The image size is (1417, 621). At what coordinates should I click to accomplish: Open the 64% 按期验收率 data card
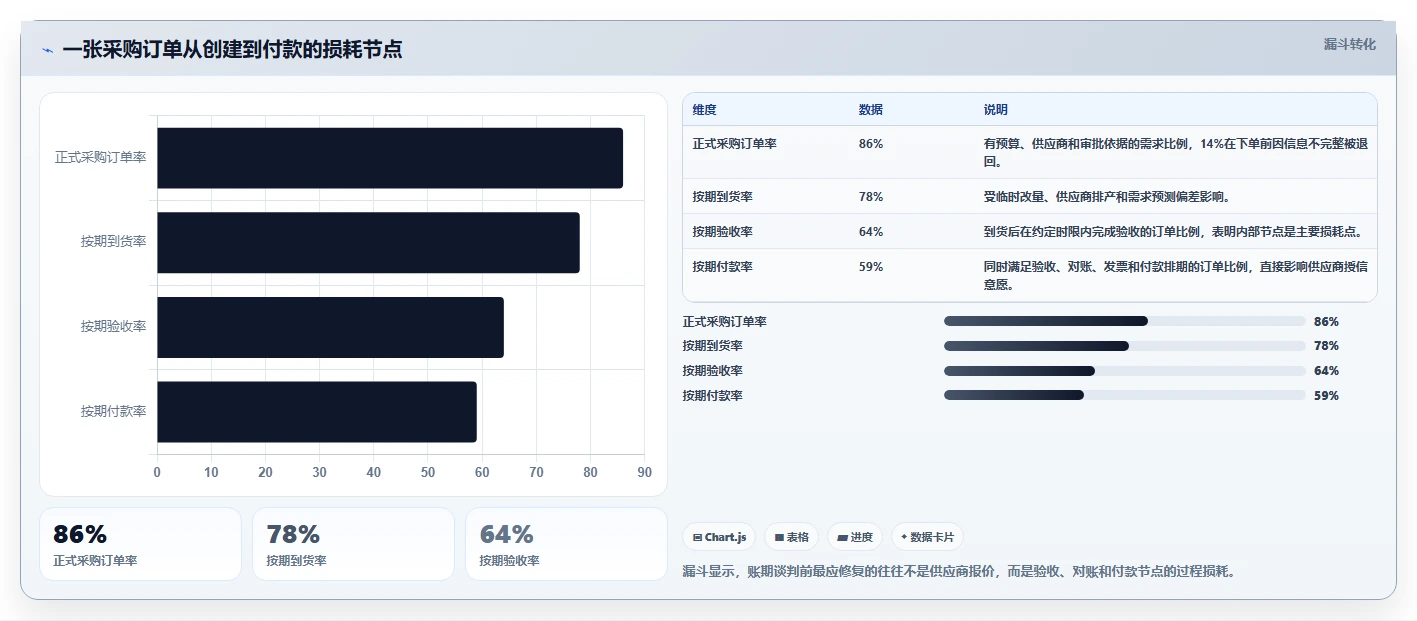(566, 544)
